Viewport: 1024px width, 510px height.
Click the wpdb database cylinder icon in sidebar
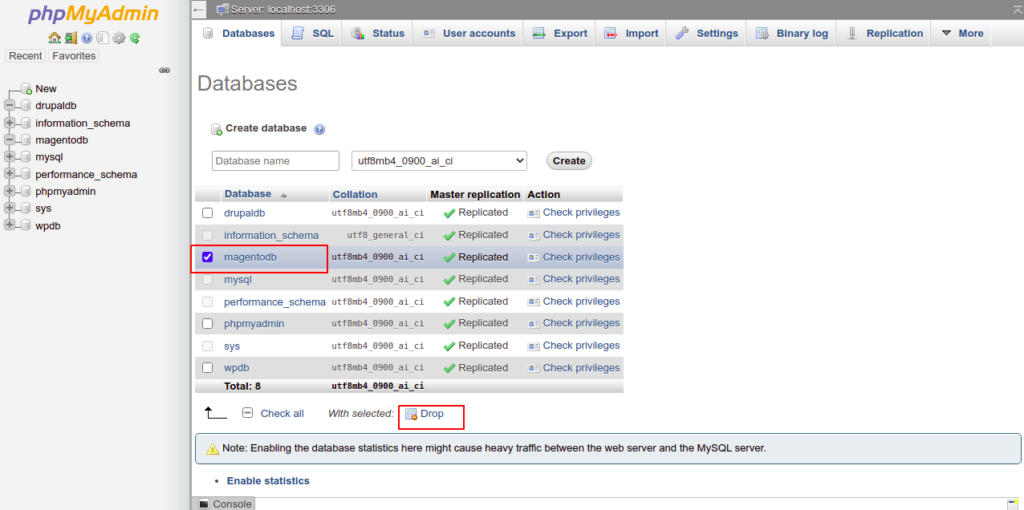(25, 226)
